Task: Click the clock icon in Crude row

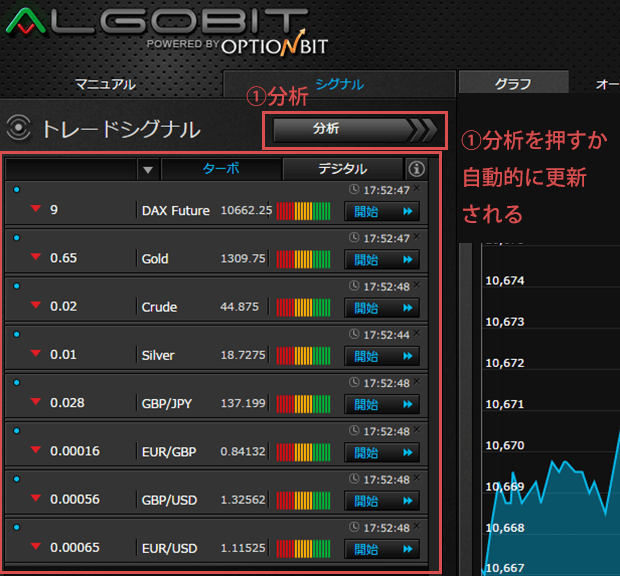Action: coord(354,286)
